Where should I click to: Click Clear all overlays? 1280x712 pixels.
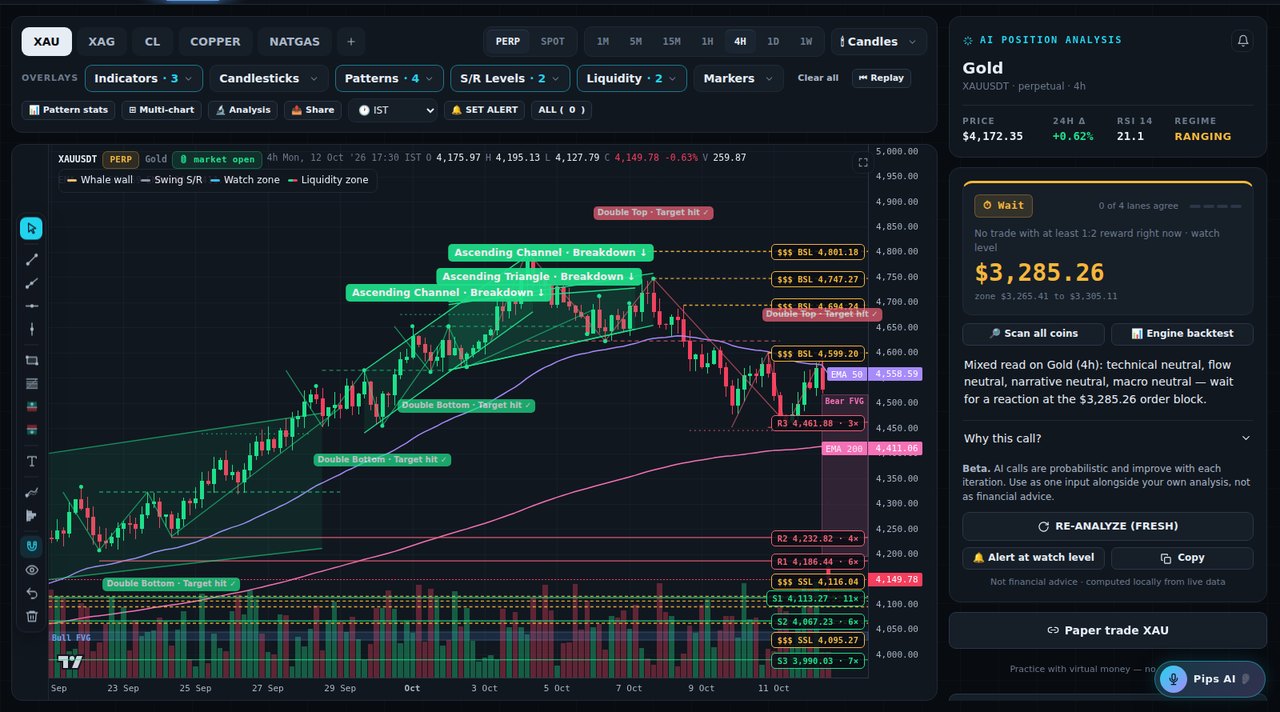point(818,78)
